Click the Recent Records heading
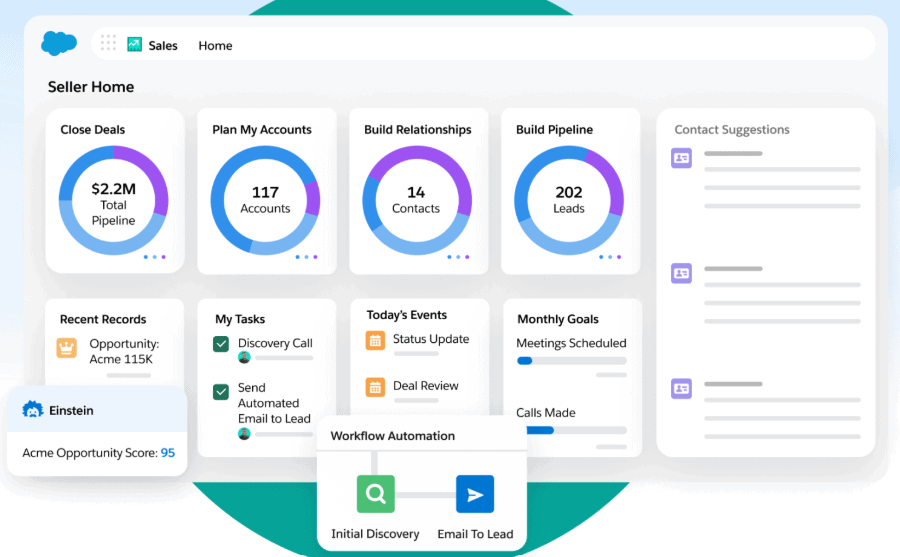The height and width of the screenshot is (557, 900). 103,319
